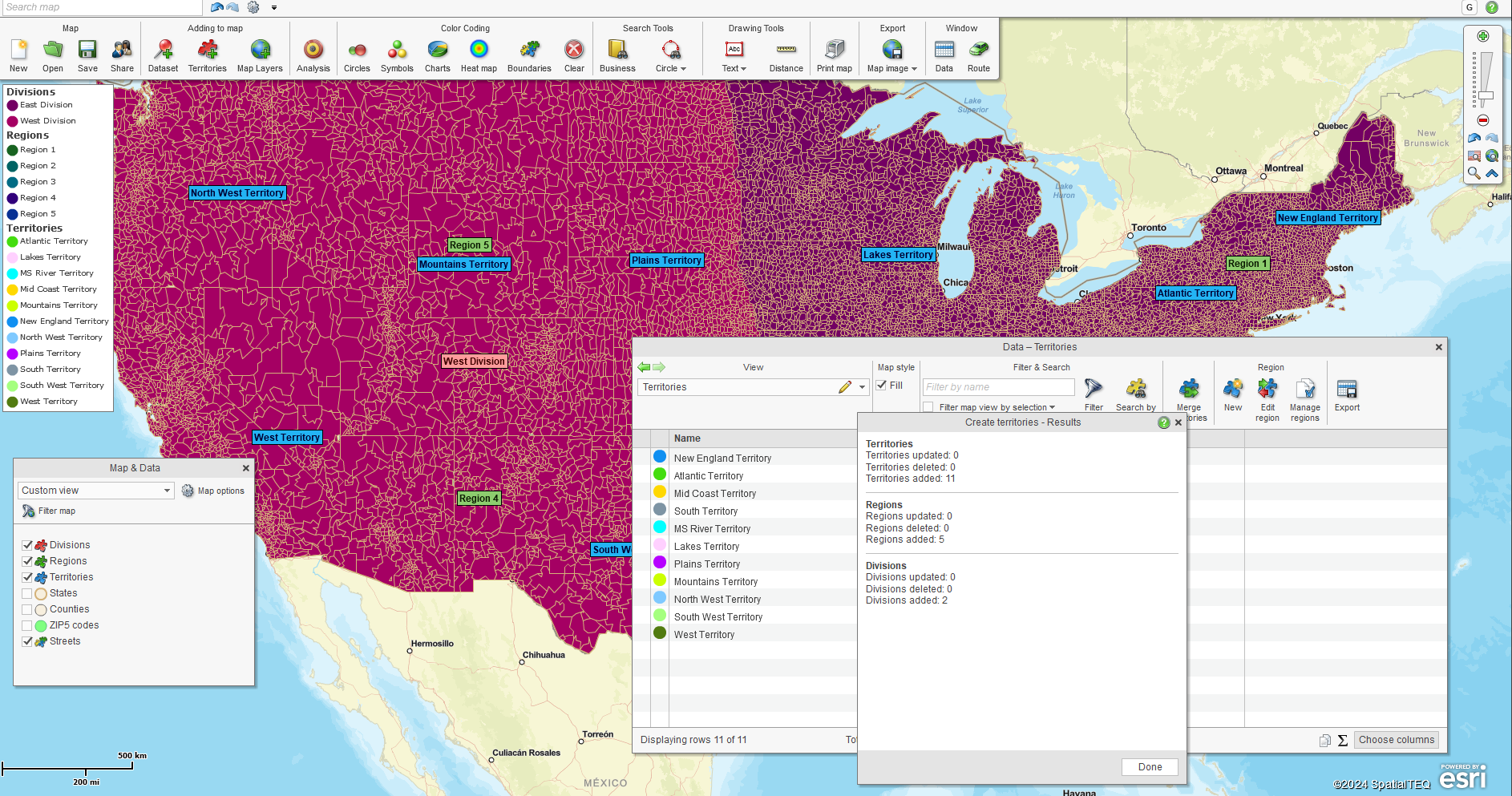Select Circles color coding
The height and width of the screenshot is (796, 1512).
pos(357,56)
